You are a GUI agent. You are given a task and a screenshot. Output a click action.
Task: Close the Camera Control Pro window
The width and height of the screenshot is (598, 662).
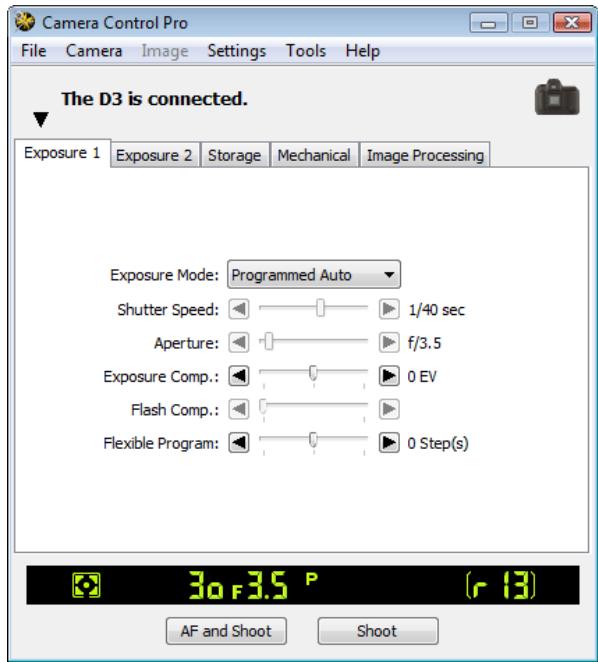point(572,22)
